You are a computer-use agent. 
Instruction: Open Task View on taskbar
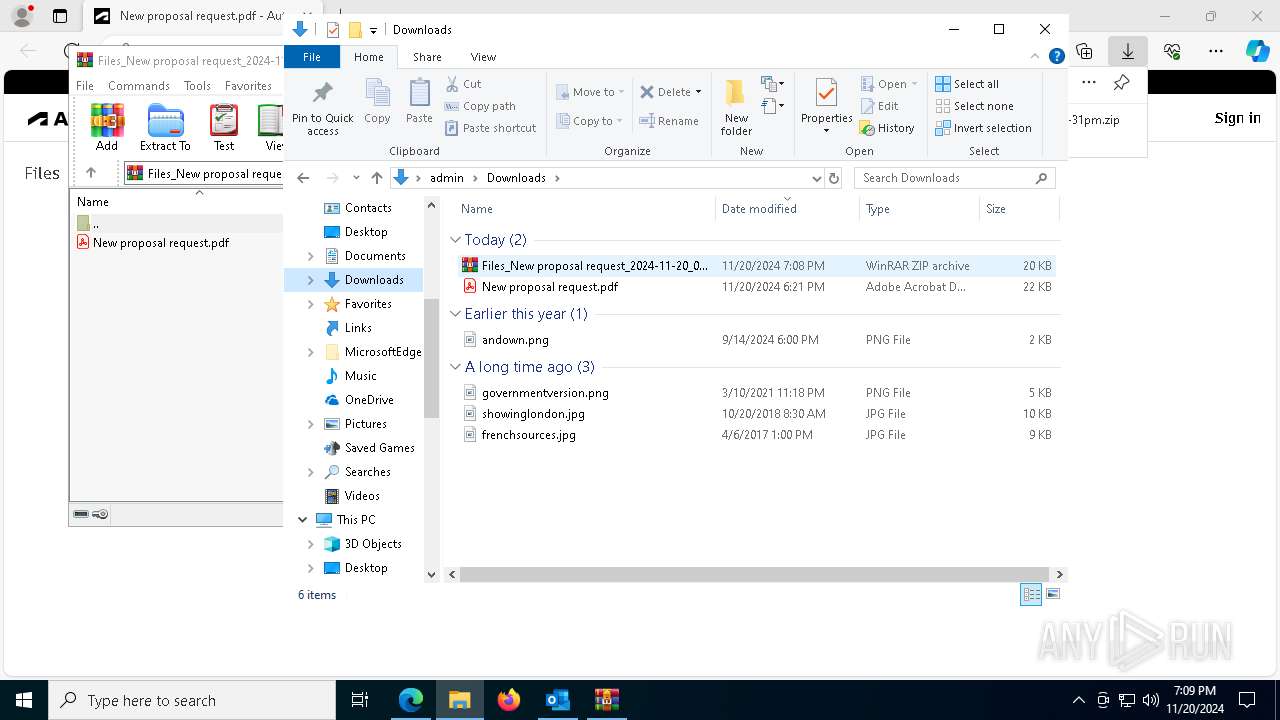(360, 700)
